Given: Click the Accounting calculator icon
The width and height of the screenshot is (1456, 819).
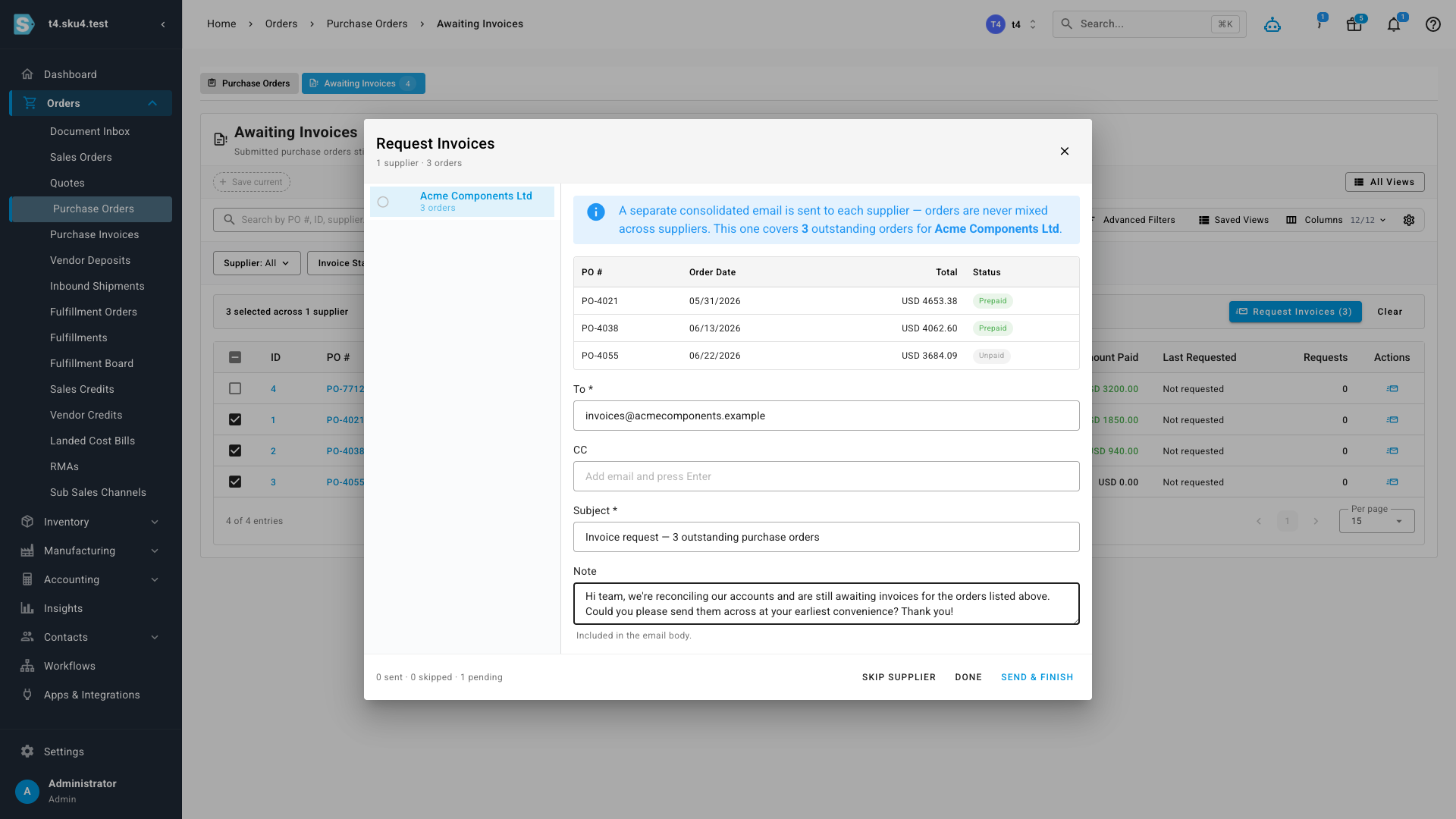Looking at the screenshot, I should [27, 579].
